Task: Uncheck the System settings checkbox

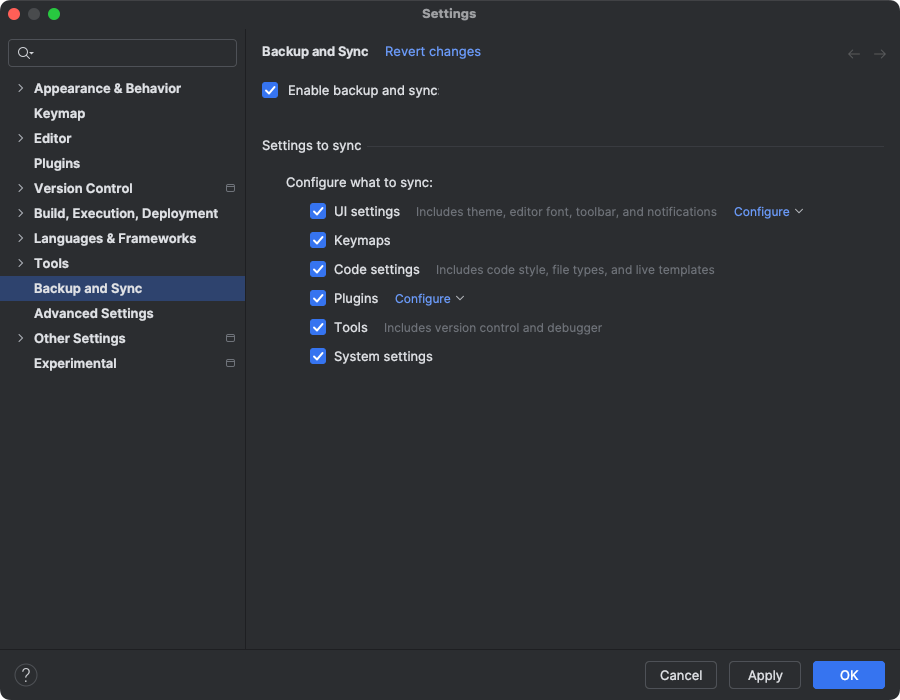Action: [x=318, y=356]
